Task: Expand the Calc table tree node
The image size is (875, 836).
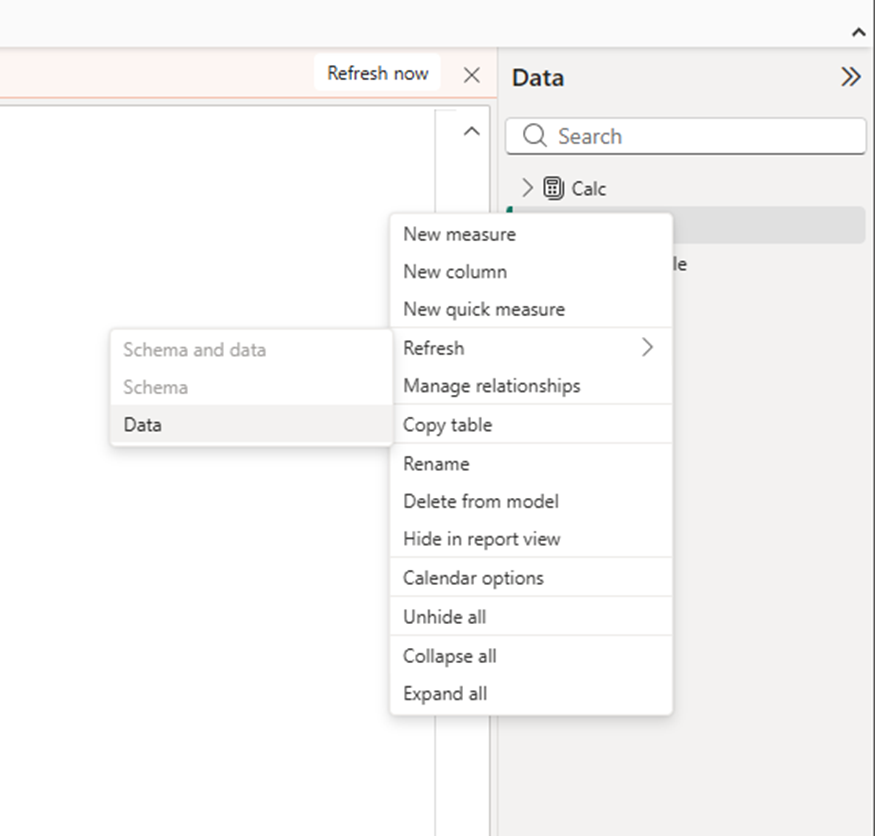Action: [x=528, y=188]
